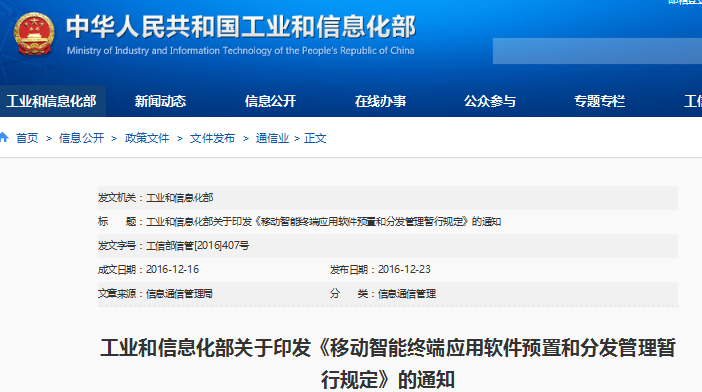The image size is (702, 392).
Task: Go to 在线办事 navigation item
Action: click(x=381, y=101)
